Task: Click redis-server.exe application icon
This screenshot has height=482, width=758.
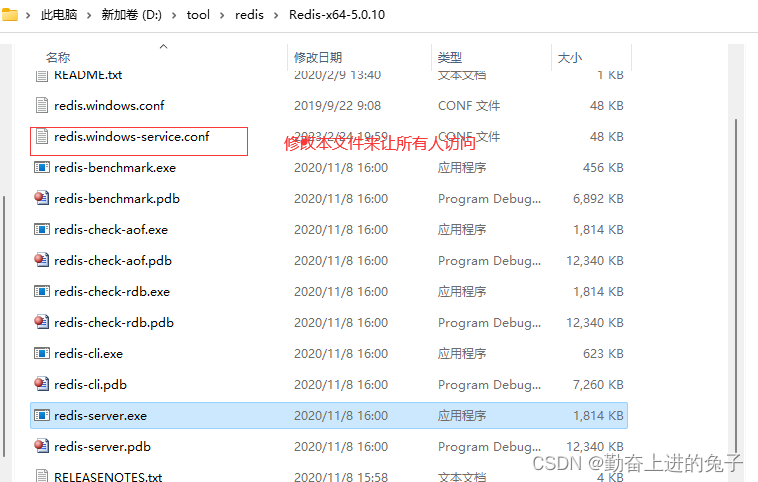Action: (x=42, y=415)
